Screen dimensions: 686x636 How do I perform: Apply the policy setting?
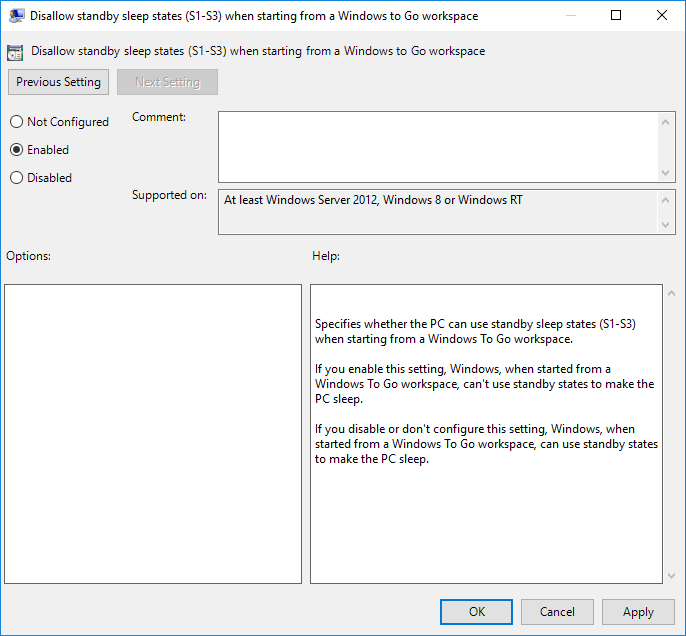[638, 612]
